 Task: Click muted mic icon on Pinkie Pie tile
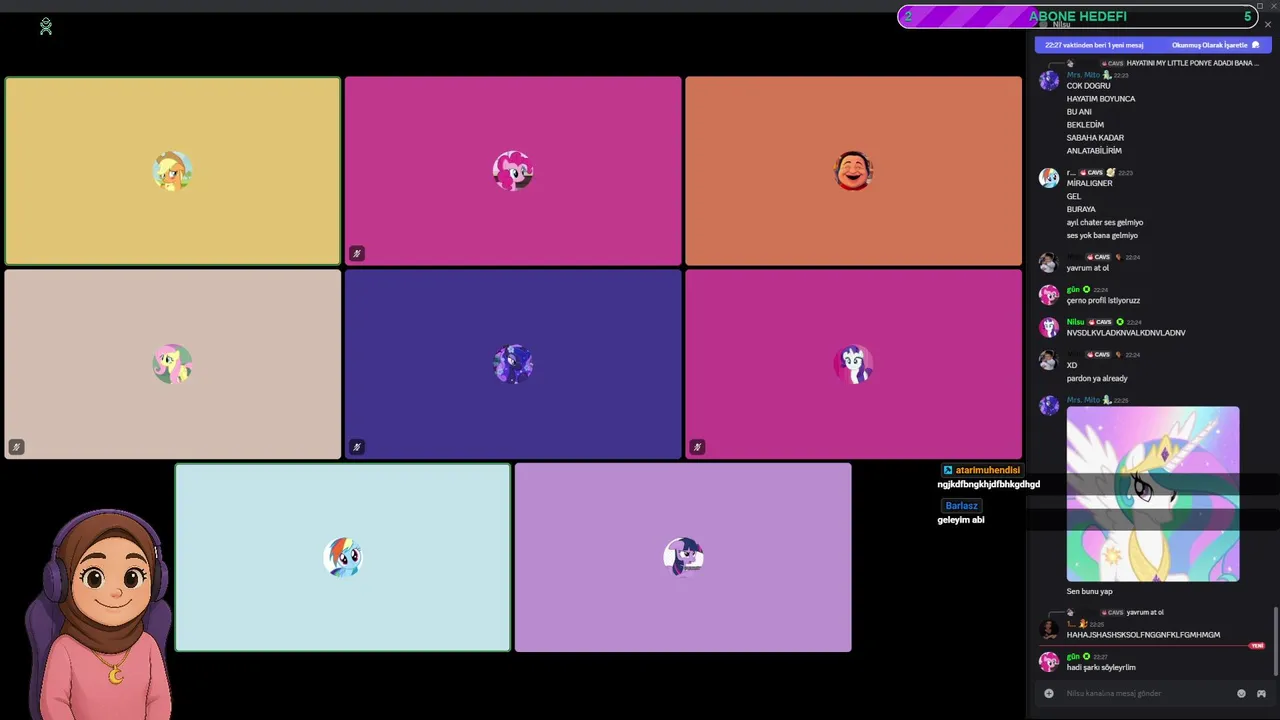357,254
